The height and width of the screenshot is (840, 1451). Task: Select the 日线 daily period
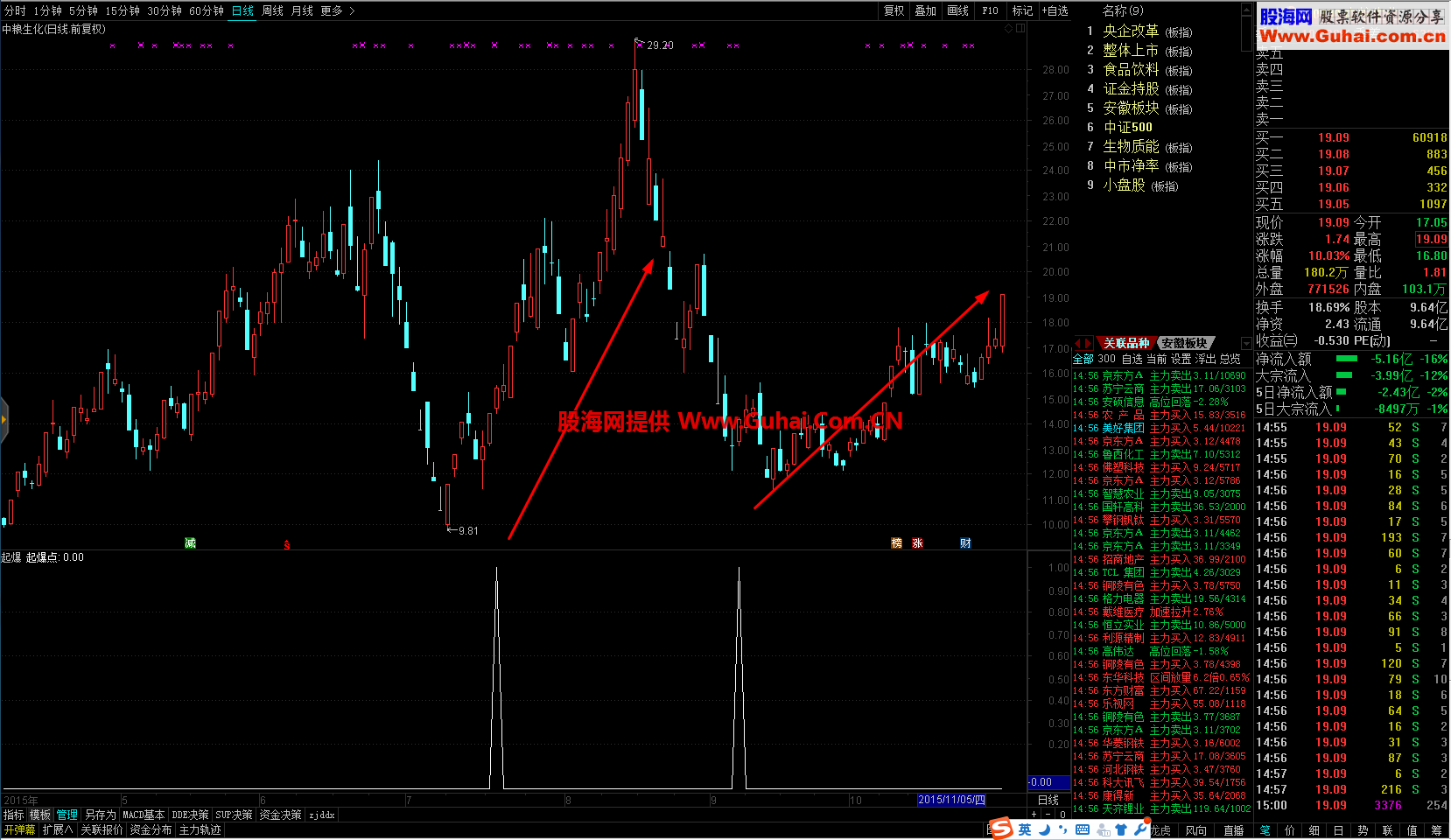click(x=242, y=10)
